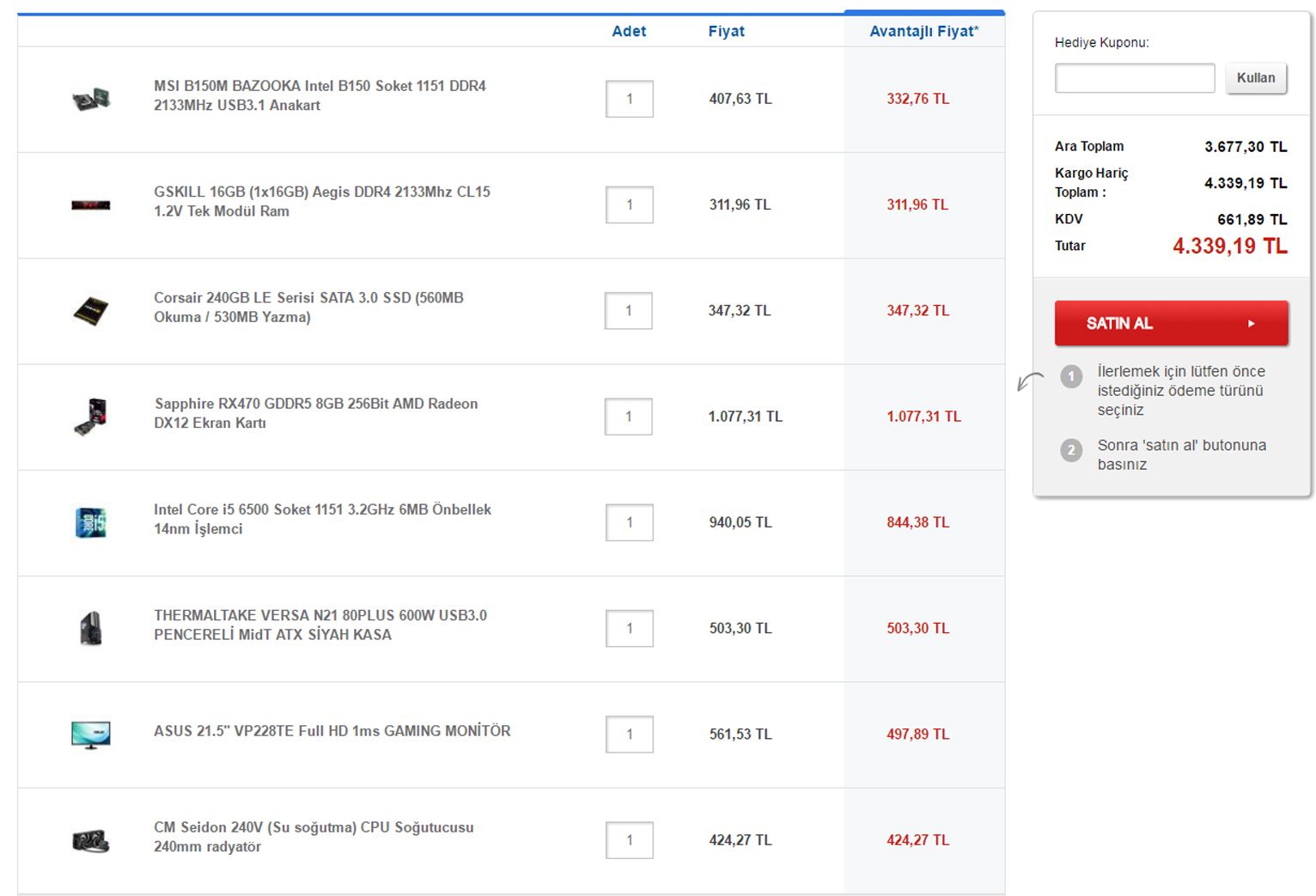Click the quantity field for Corsair 240GB SSD
This screenshot has height=896, width=1316.
pos(629,310)
